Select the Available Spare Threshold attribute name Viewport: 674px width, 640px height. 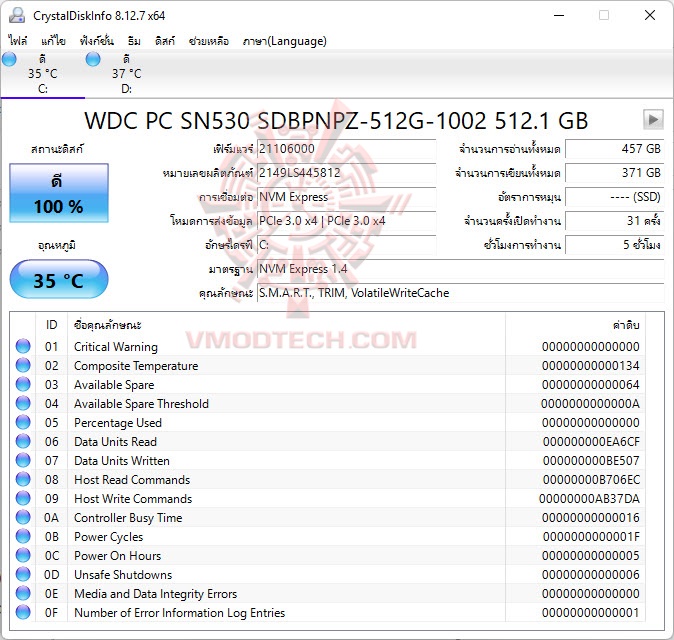(x=141, y=404)
